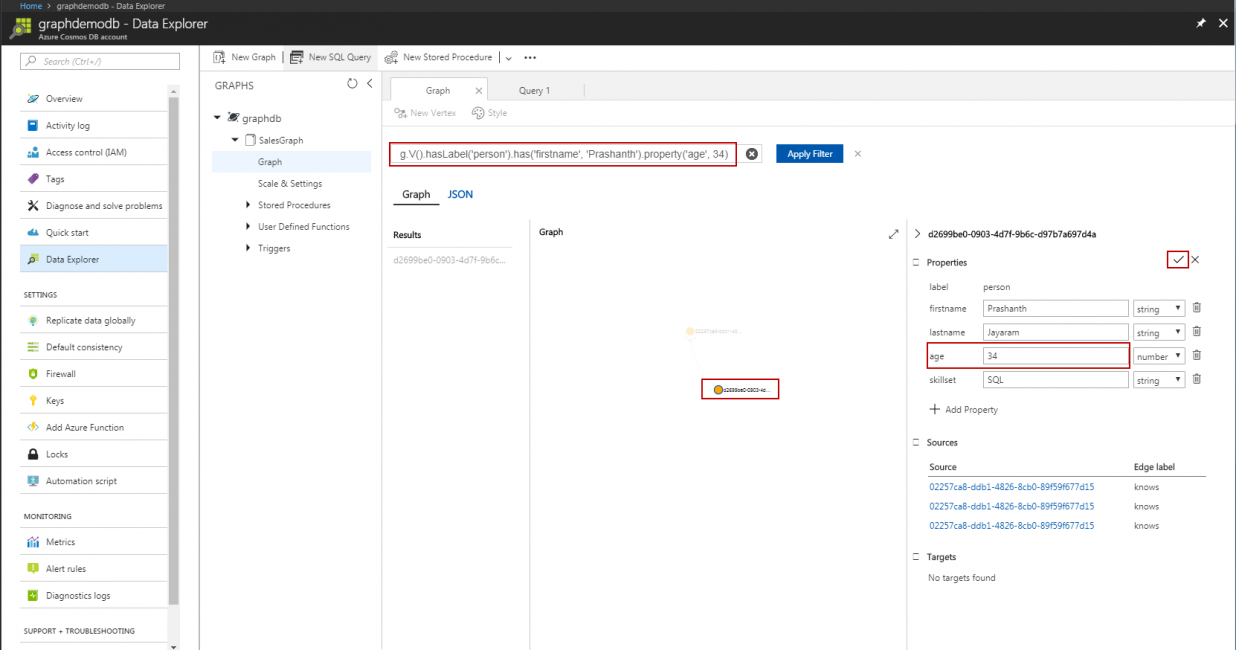The height and width of the screenshot is (650, 1236).
Task: Edit the firstname value field
Action: [1056, 309]
